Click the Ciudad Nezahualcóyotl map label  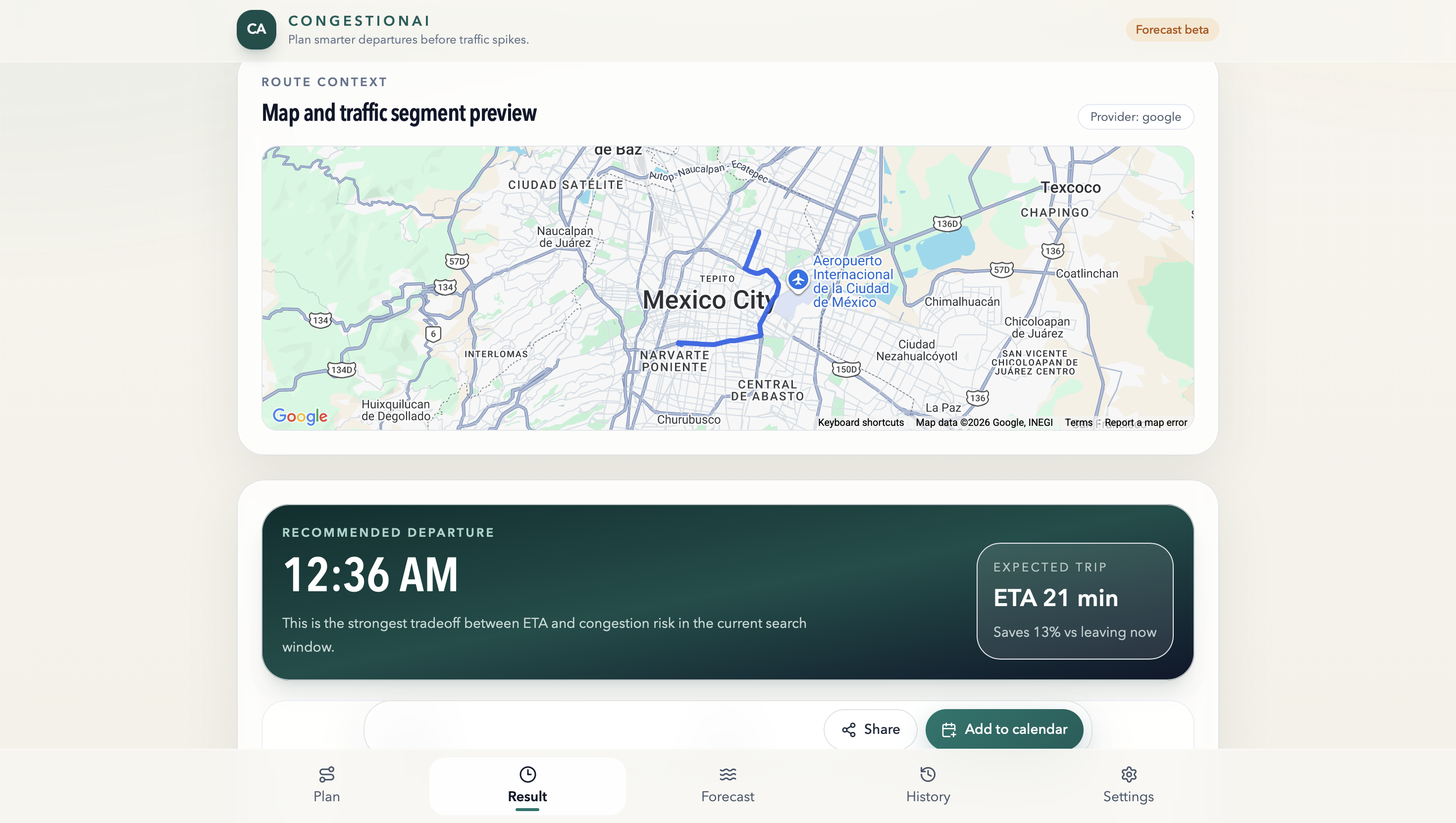pos(916,351)
